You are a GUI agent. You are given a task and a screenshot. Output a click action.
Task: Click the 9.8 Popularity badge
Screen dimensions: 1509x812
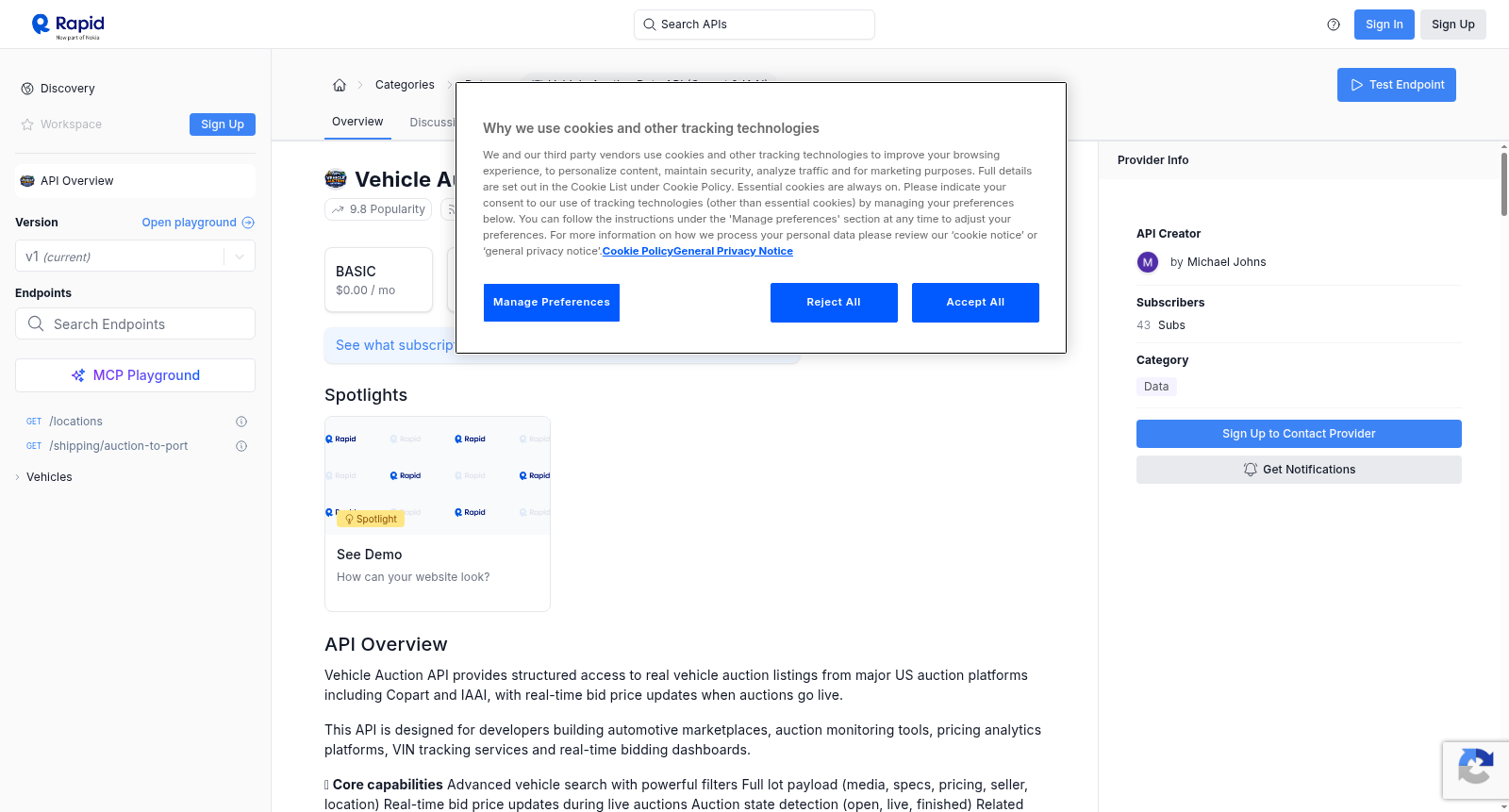(378, 209)
